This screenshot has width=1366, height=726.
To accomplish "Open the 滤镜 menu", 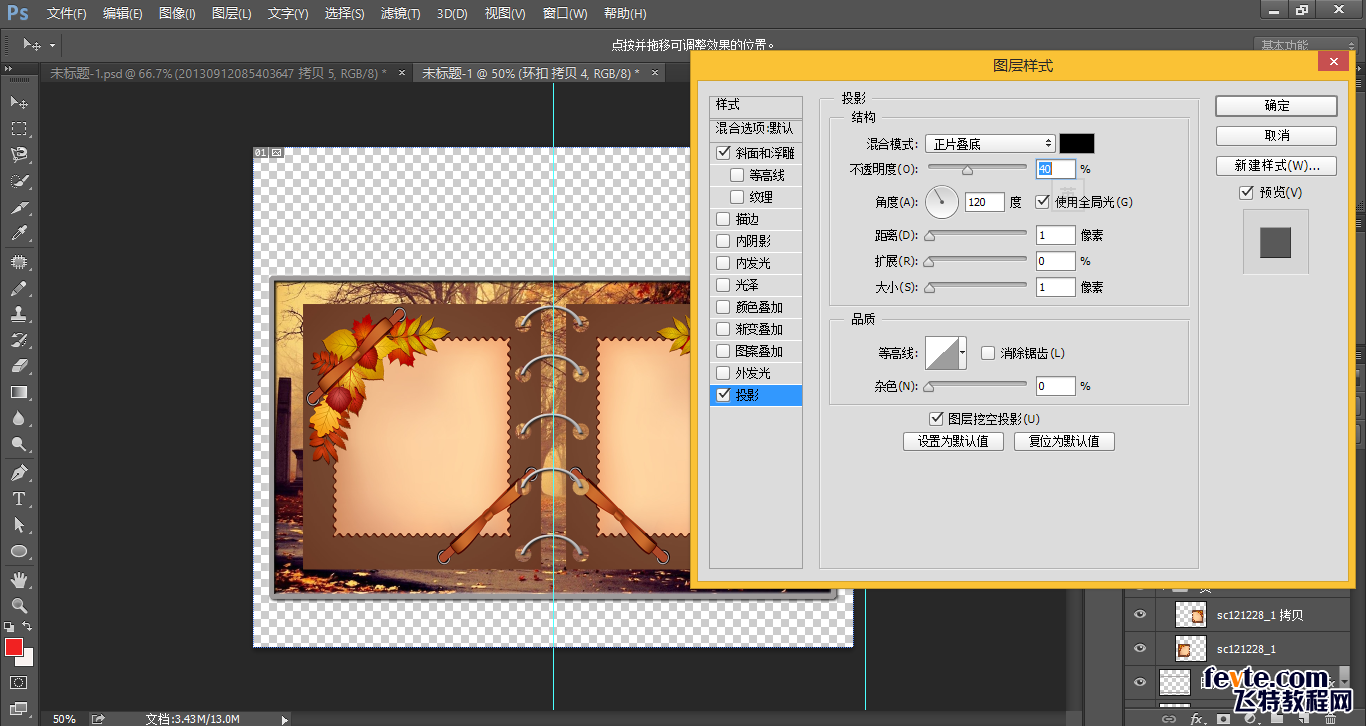I will pos(401,14).
